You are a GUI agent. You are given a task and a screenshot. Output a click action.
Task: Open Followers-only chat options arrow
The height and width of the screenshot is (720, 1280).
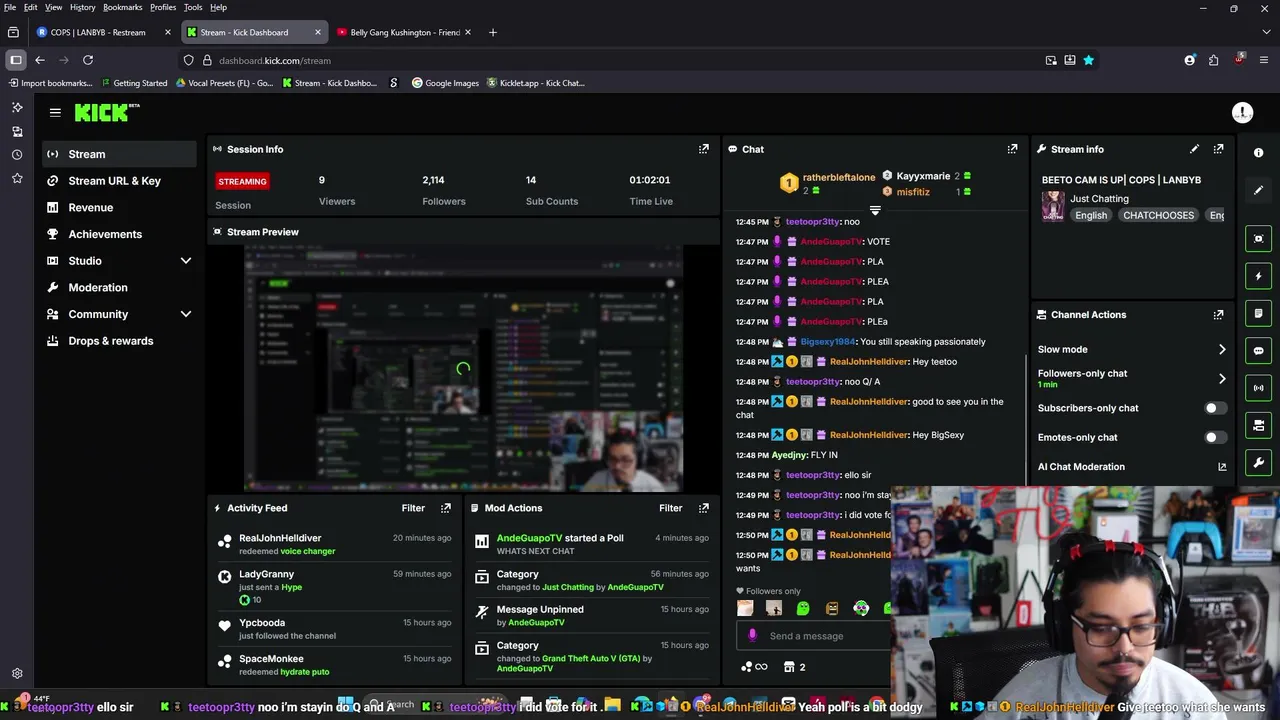(1222, 379)
